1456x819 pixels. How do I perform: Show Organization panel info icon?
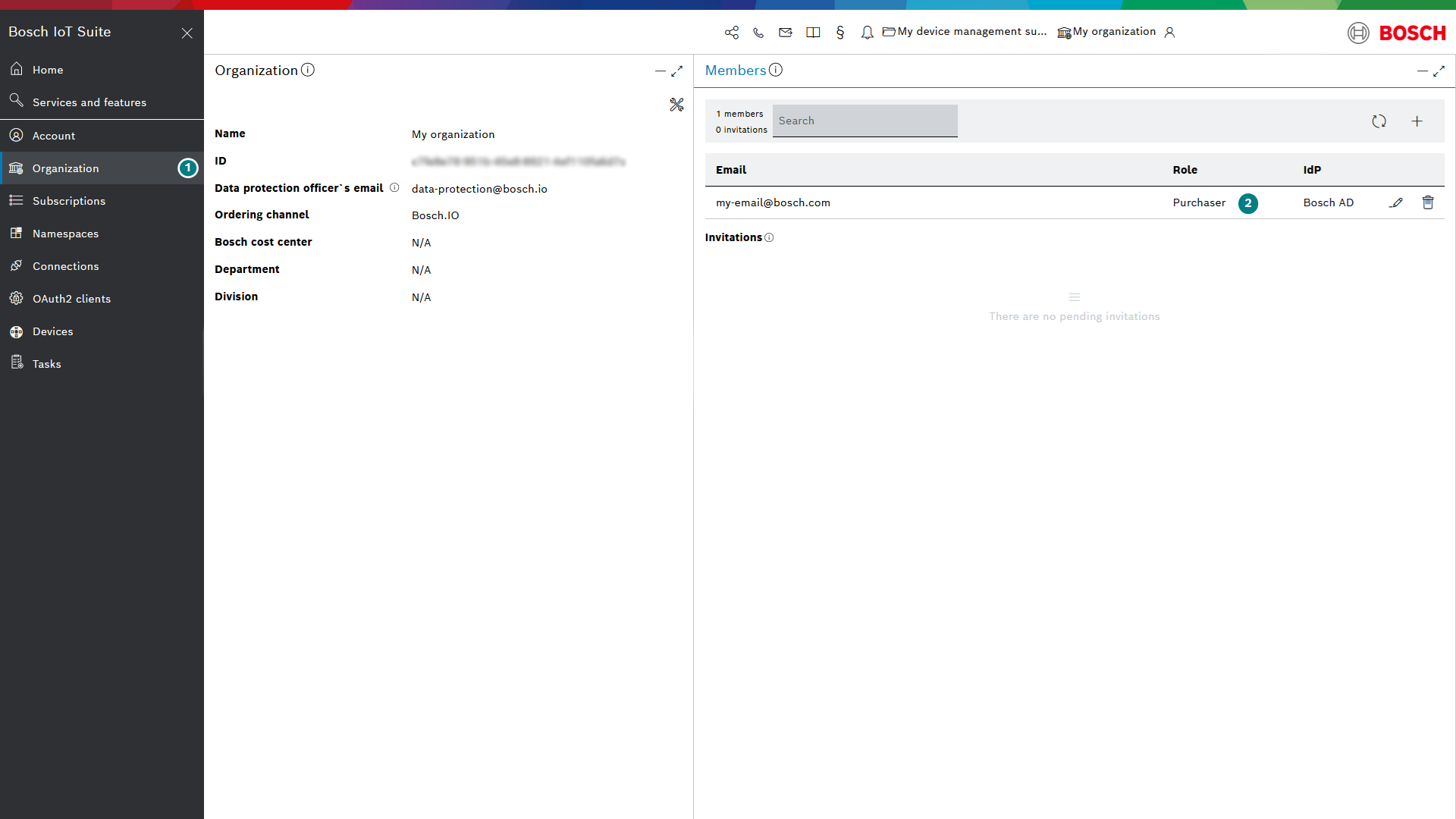(308, 70)
